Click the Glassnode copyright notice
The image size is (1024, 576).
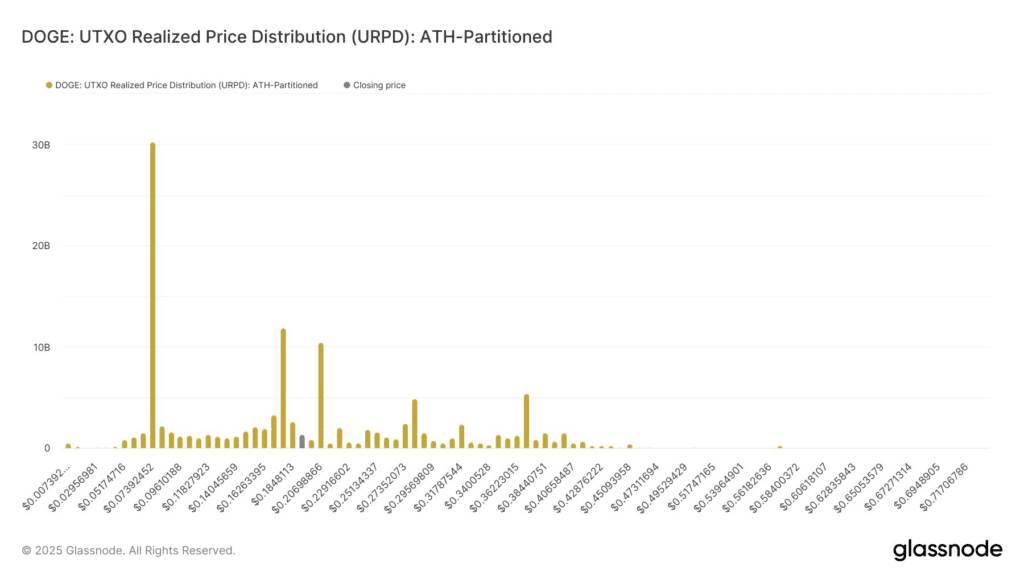click(128, 550)
